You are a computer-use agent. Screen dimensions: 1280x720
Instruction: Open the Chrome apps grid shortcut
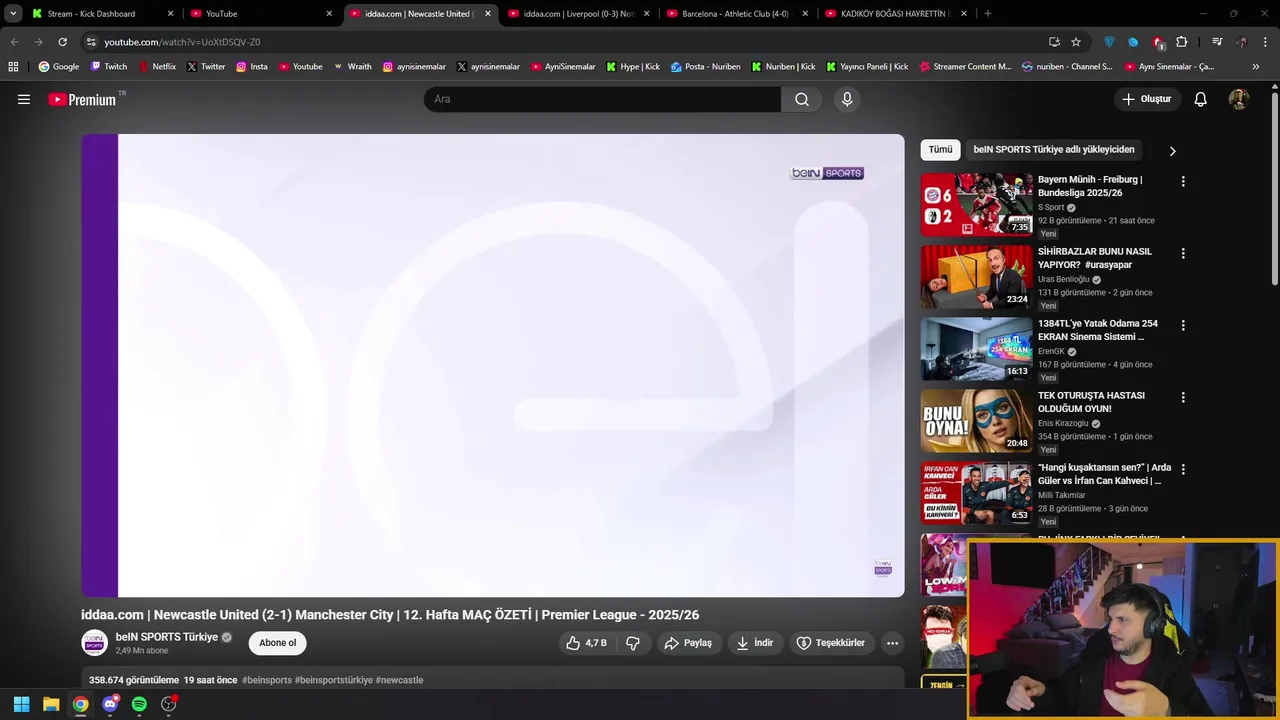pyautogui.click(x=13, y=67)
